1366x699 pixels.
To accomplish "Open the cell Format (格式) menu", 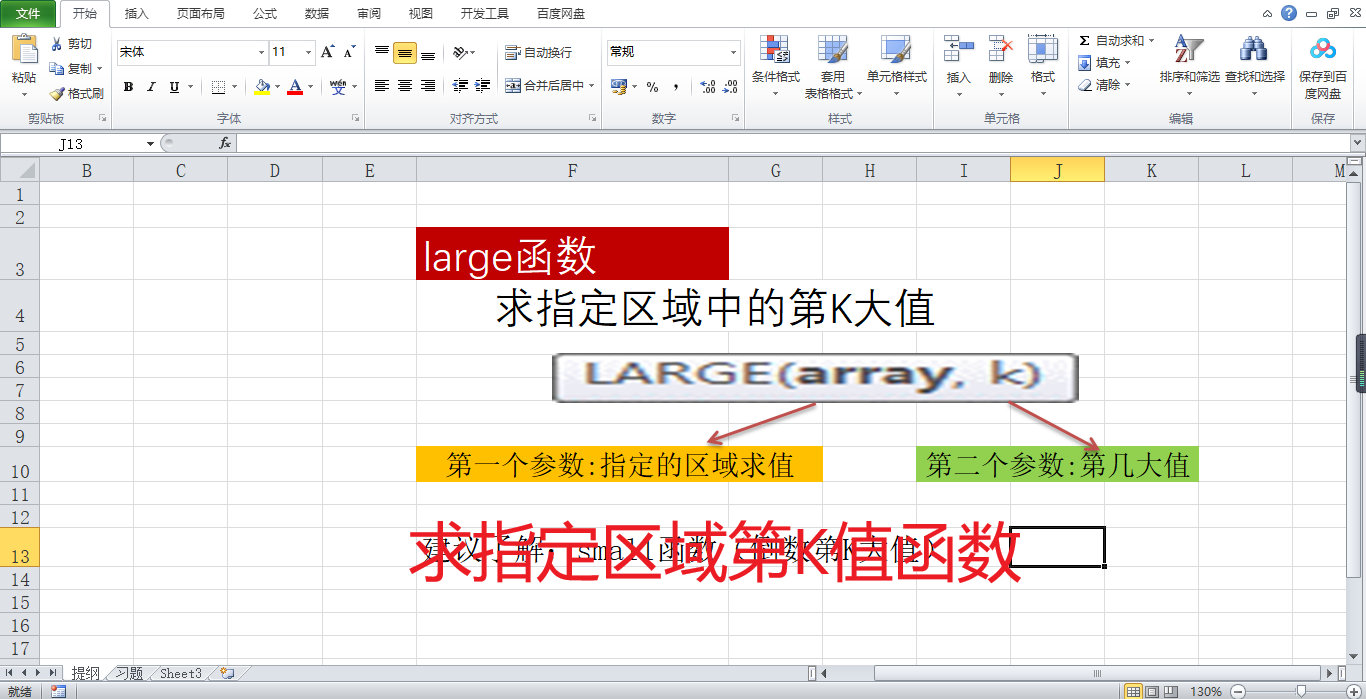I will click(x=1043, y=66).
